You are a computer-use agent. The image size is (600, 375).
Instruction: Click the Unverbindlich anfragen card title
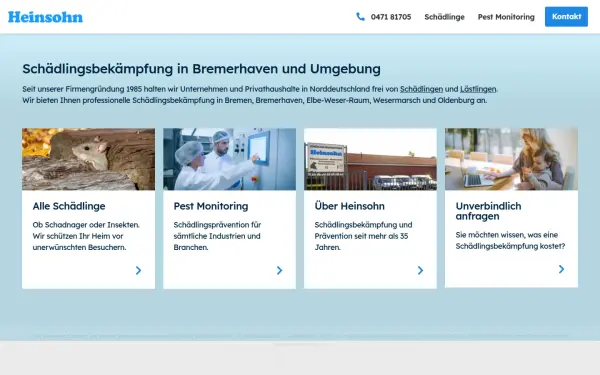click(488, 211)
